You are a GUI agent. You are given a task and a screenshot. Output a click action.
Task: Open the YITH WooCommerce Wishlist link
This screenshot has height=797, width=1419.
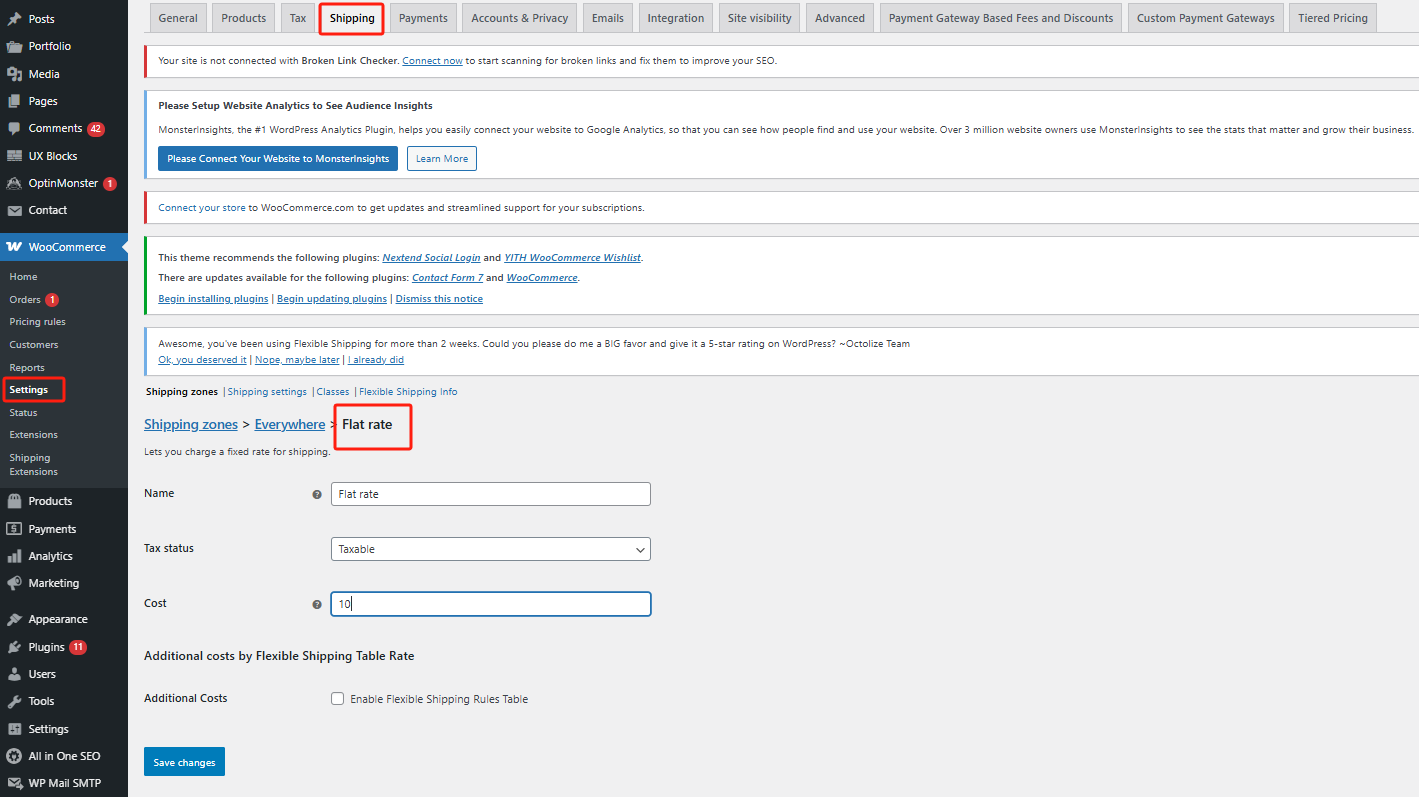[x=572, y=258]
